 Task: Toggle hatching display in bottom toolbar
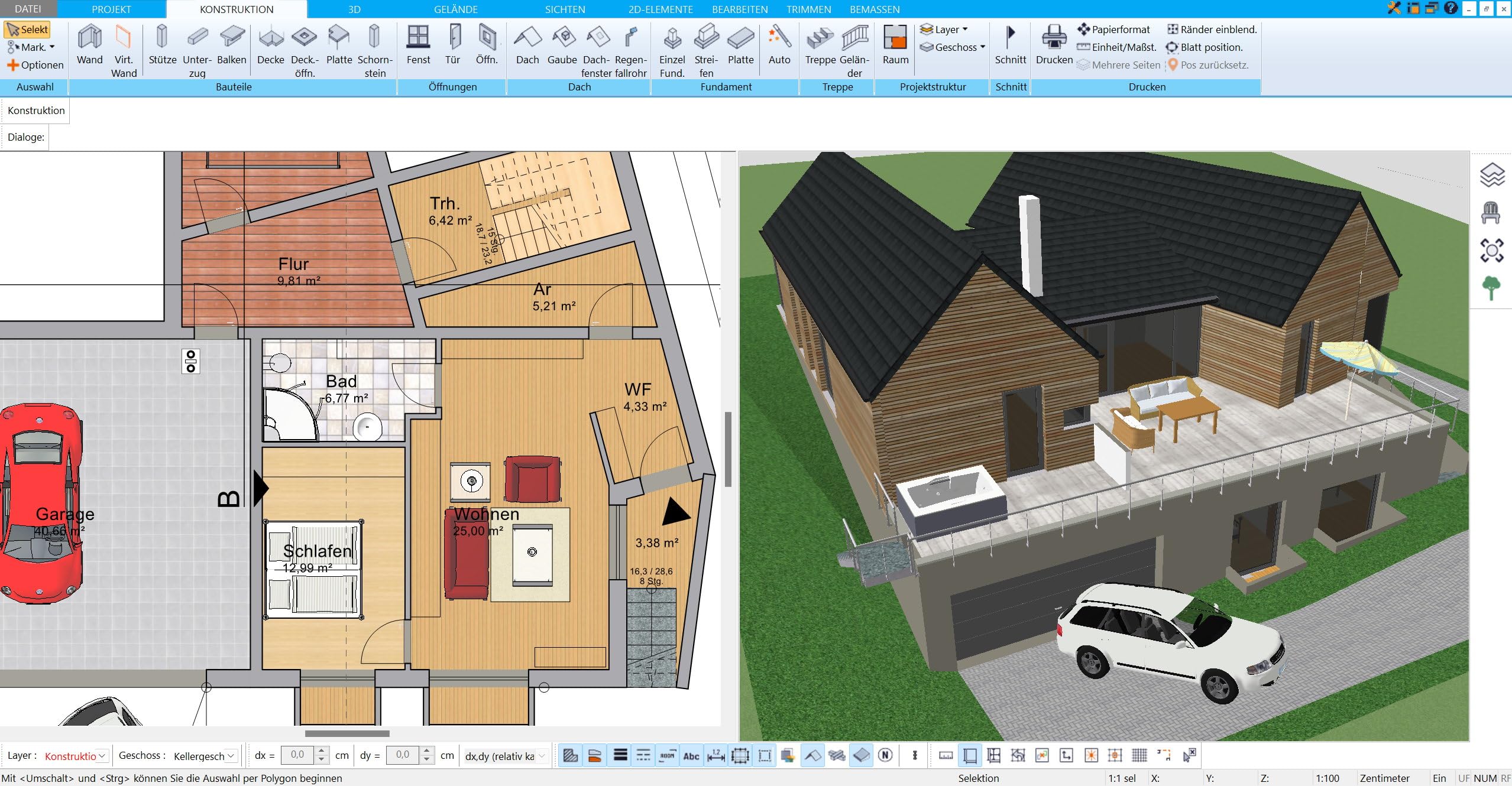[x=571, y=755]
